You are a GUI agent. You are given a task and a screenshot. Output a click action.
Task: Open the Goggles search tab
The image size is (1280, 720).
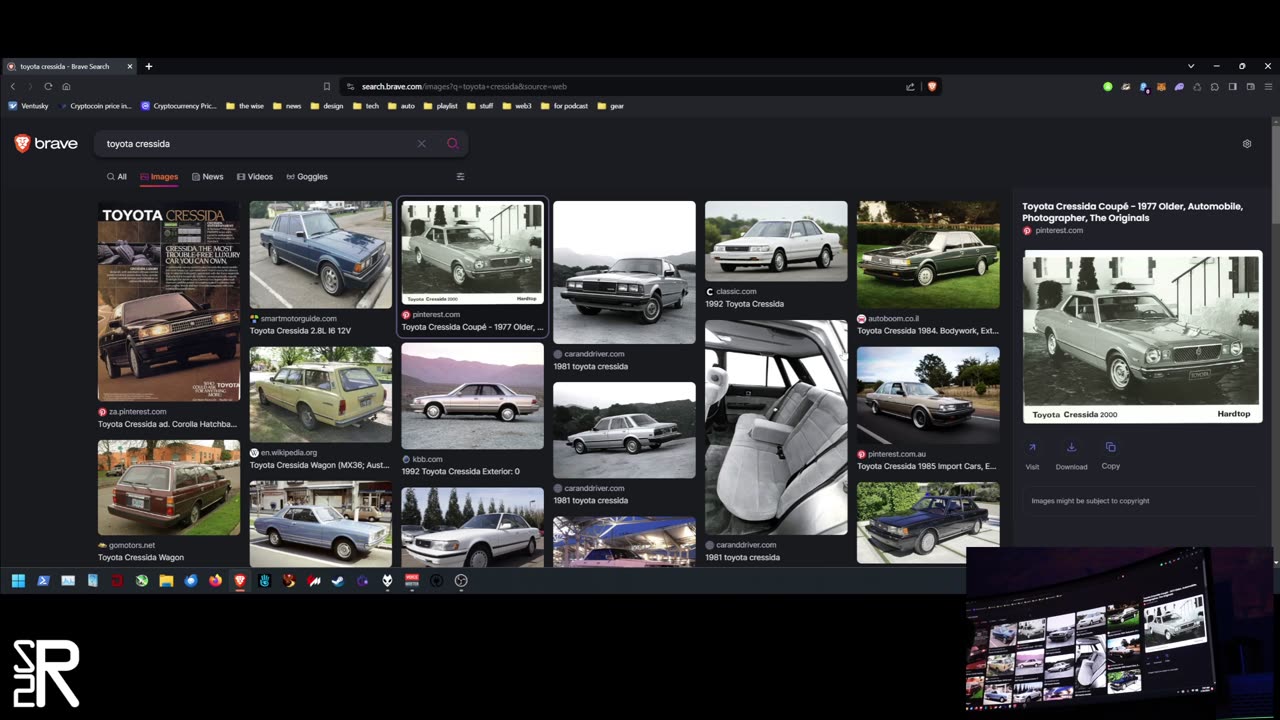[307, 177]
